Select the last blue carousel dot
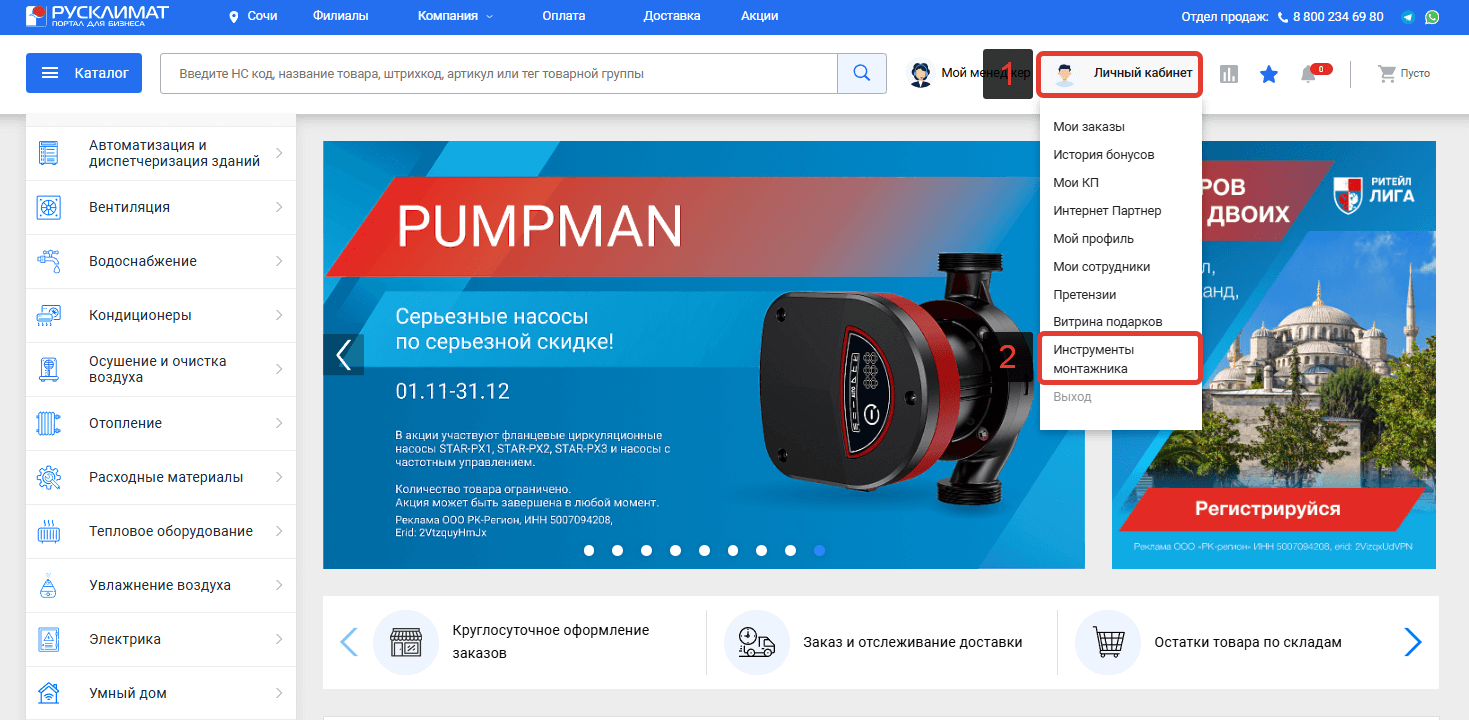 tap(820, 550)
